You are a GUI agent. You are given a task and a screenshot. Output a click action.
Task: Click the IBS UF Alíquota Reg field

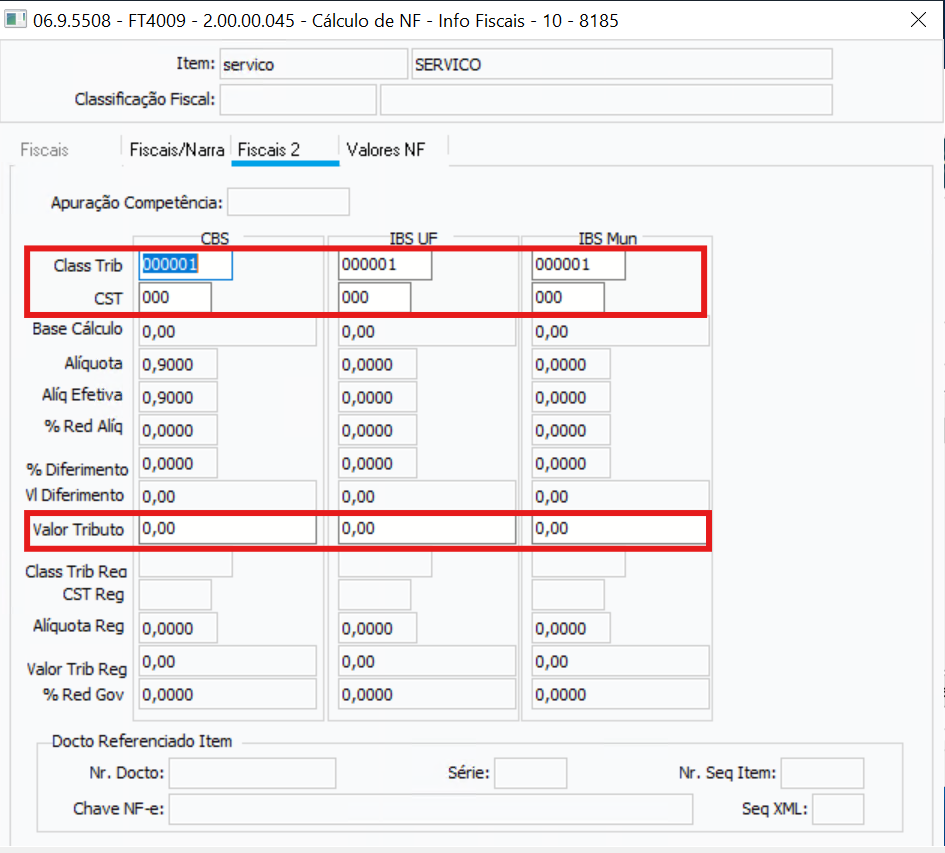[377, 628]
